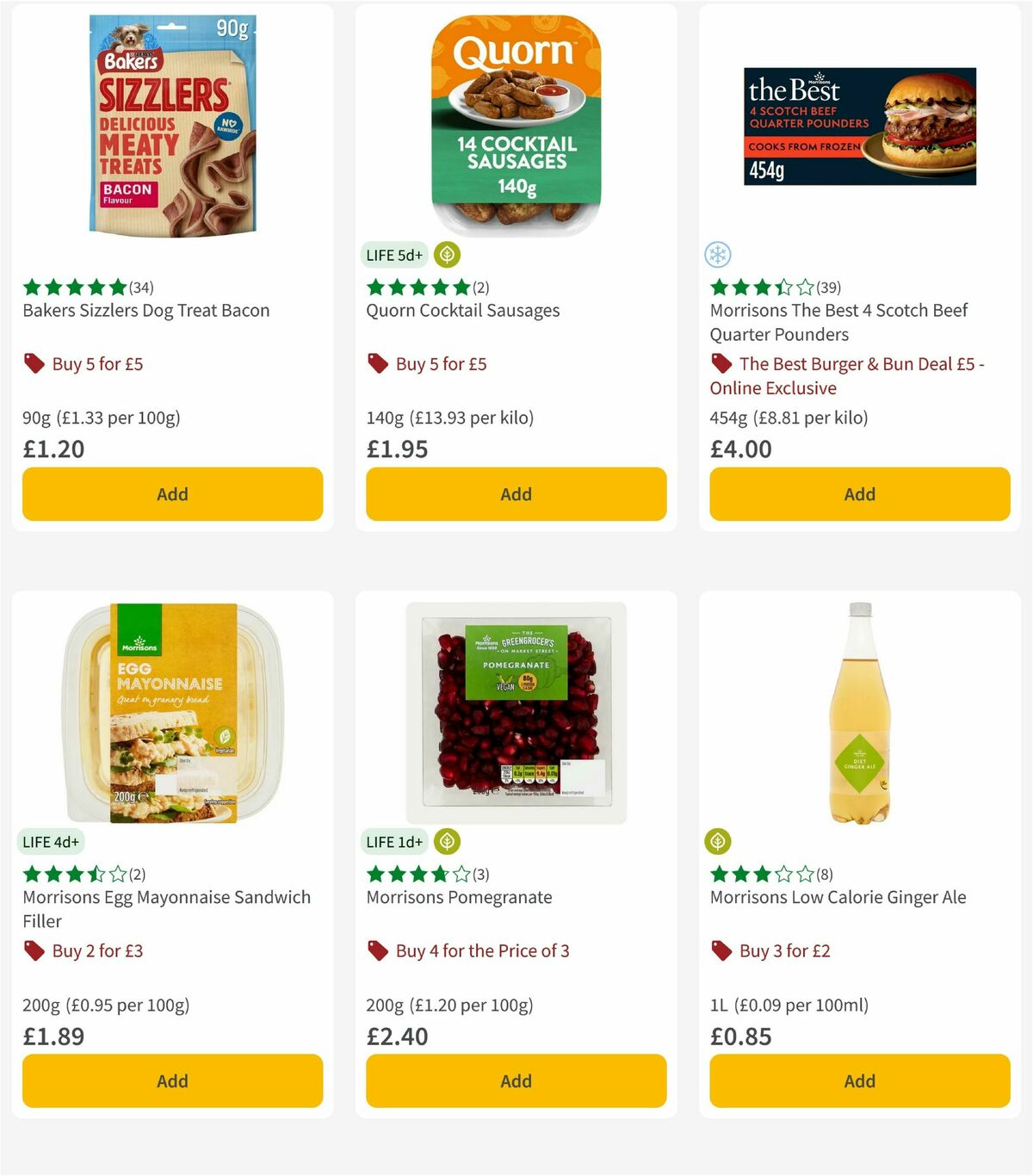Click the snowflake frozen icon on Scotch Beef Quarter Pounders
Screen dimensions: 1033x1176
click(717, 255)
